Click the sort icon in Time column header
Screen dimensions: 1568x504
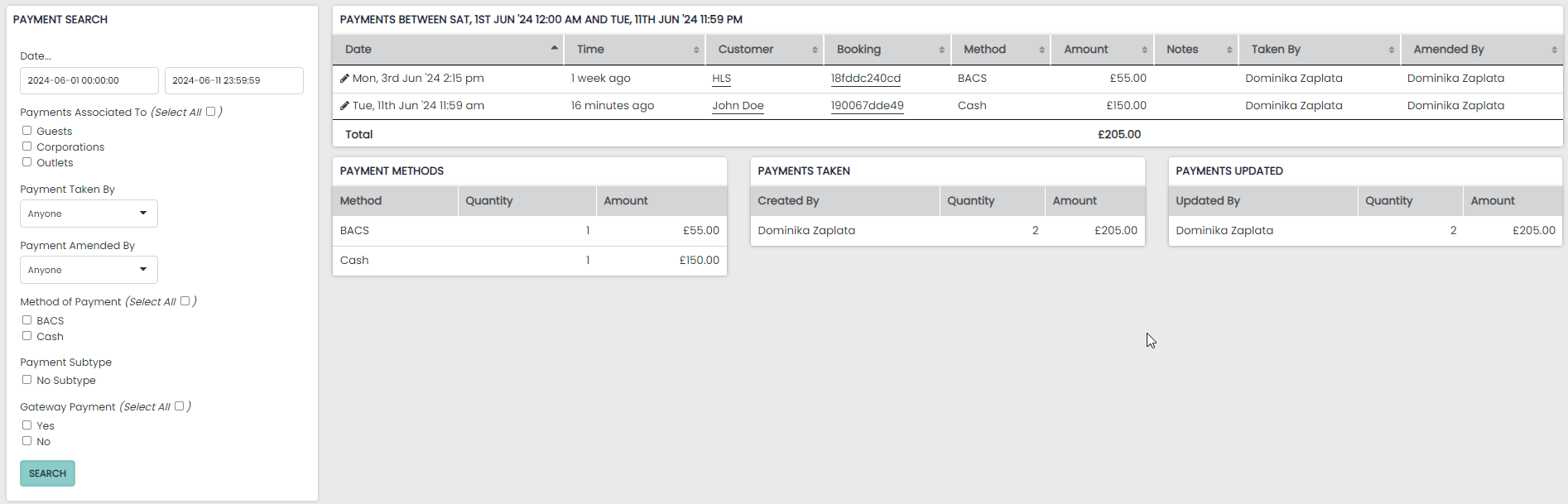695,50
